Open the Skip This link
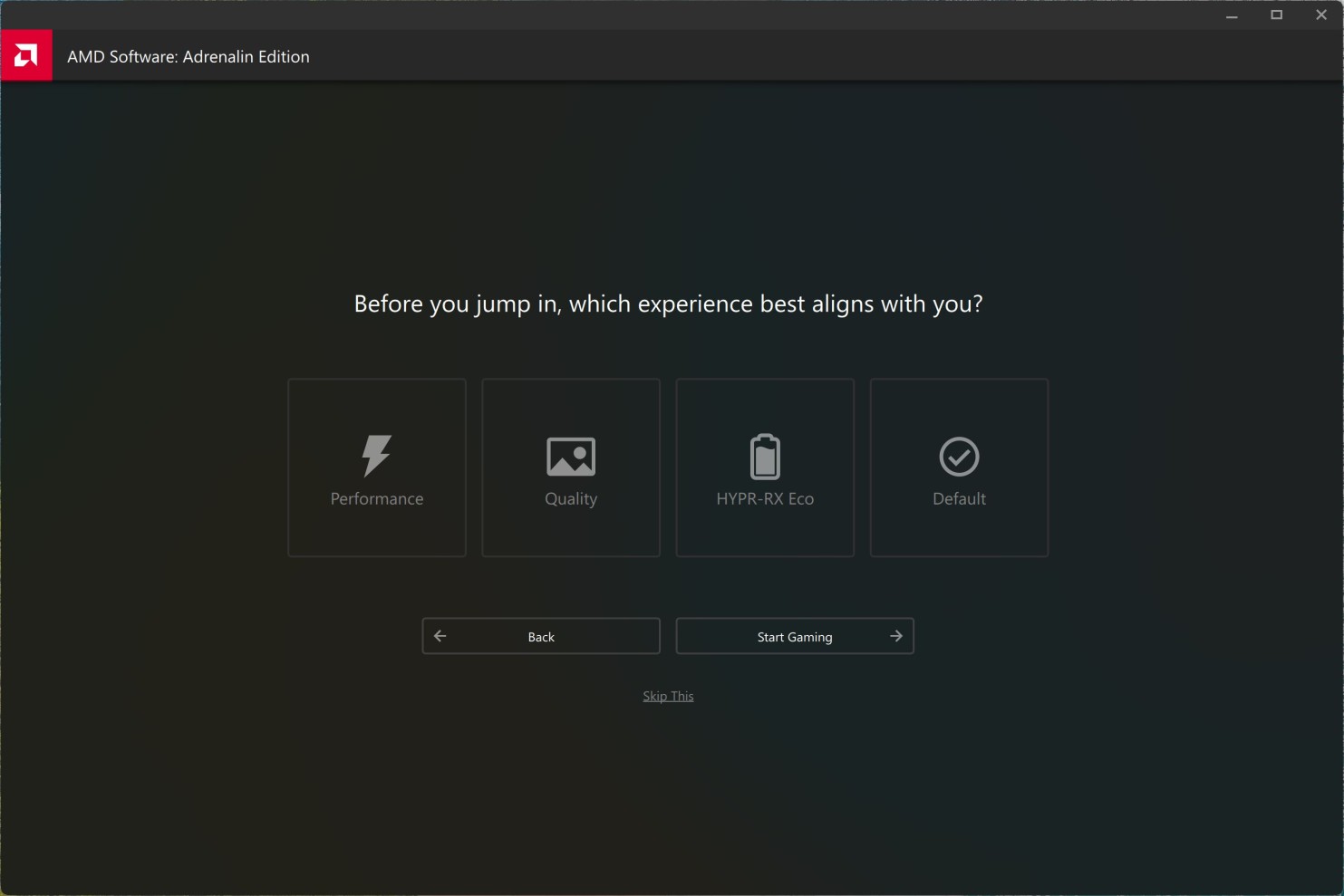The height and width of the screenshot is (896, 1344). 668,695
